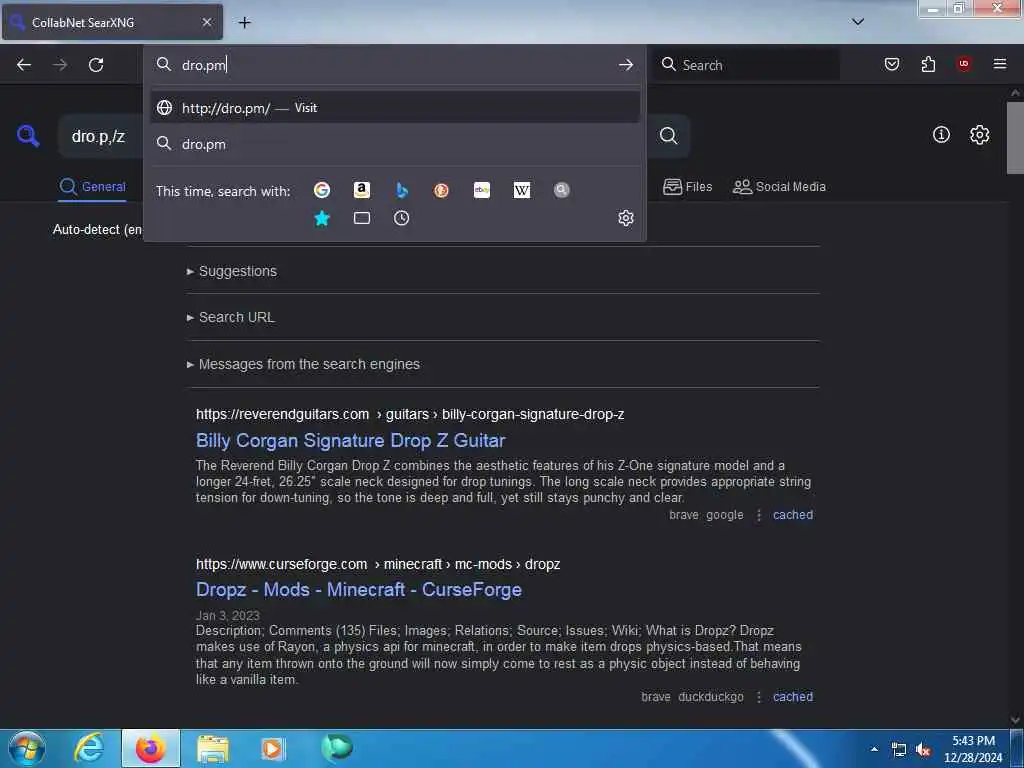Search this time with Amazon
This screenshot has height=768, width=1024.
362,190
